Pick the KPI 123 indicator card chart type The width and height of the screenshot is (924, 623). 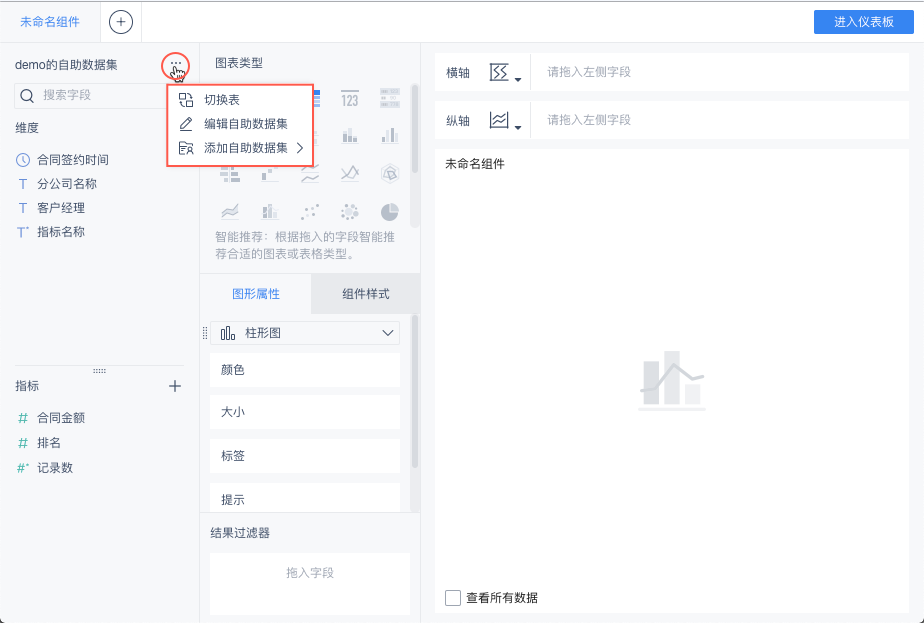coord(349,99)
